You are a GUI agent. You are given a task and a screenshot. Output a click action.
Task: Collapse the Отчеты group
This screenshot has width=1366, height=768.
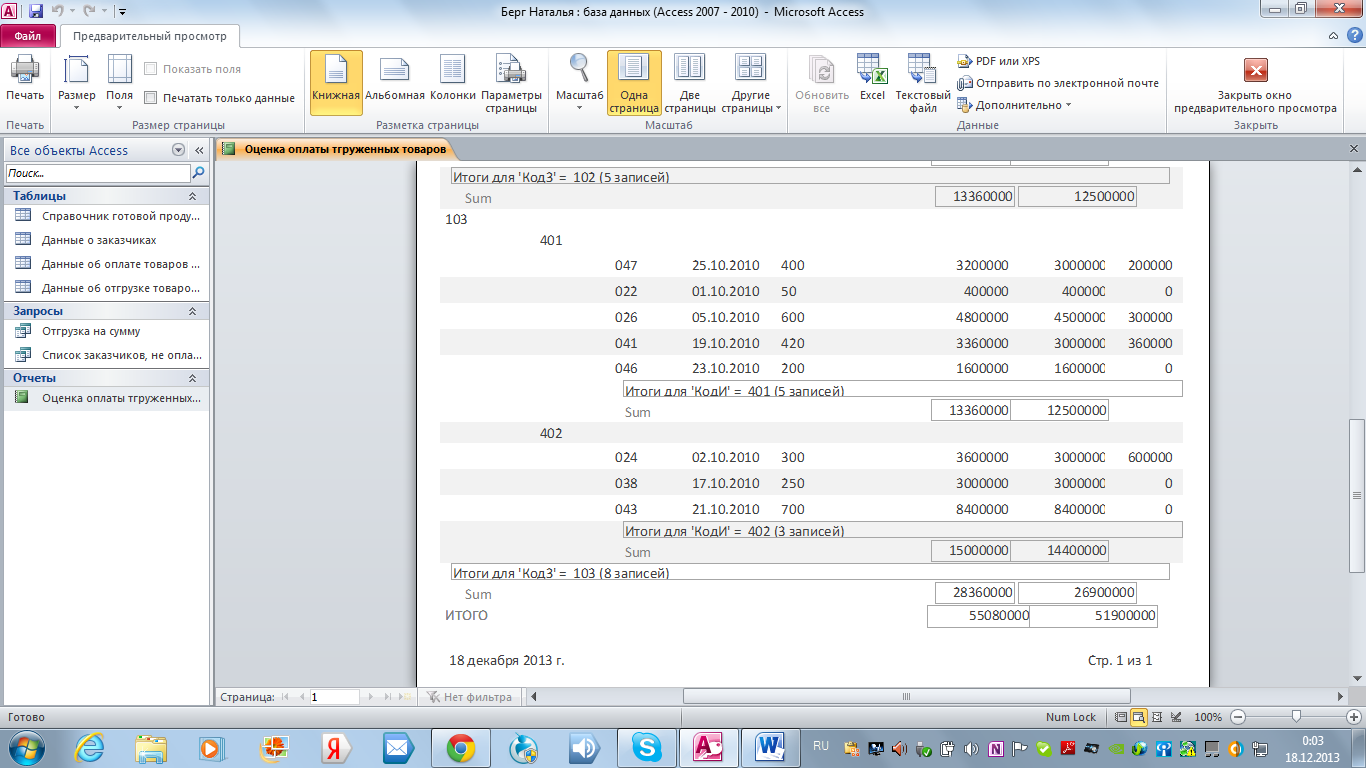[192, 378]
